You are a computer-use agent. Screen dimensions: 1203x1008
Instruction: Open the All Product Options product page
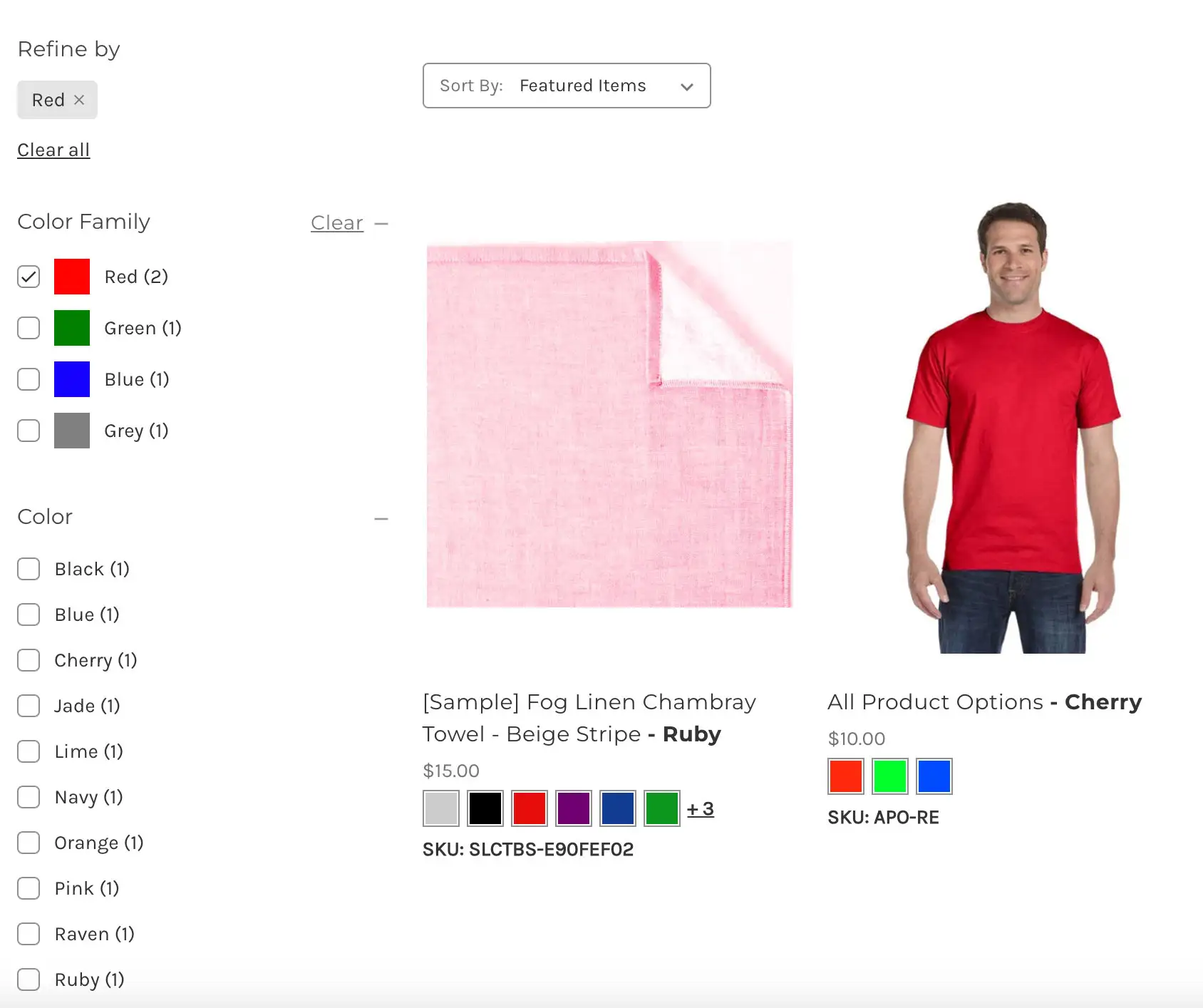tap(983, 701)
